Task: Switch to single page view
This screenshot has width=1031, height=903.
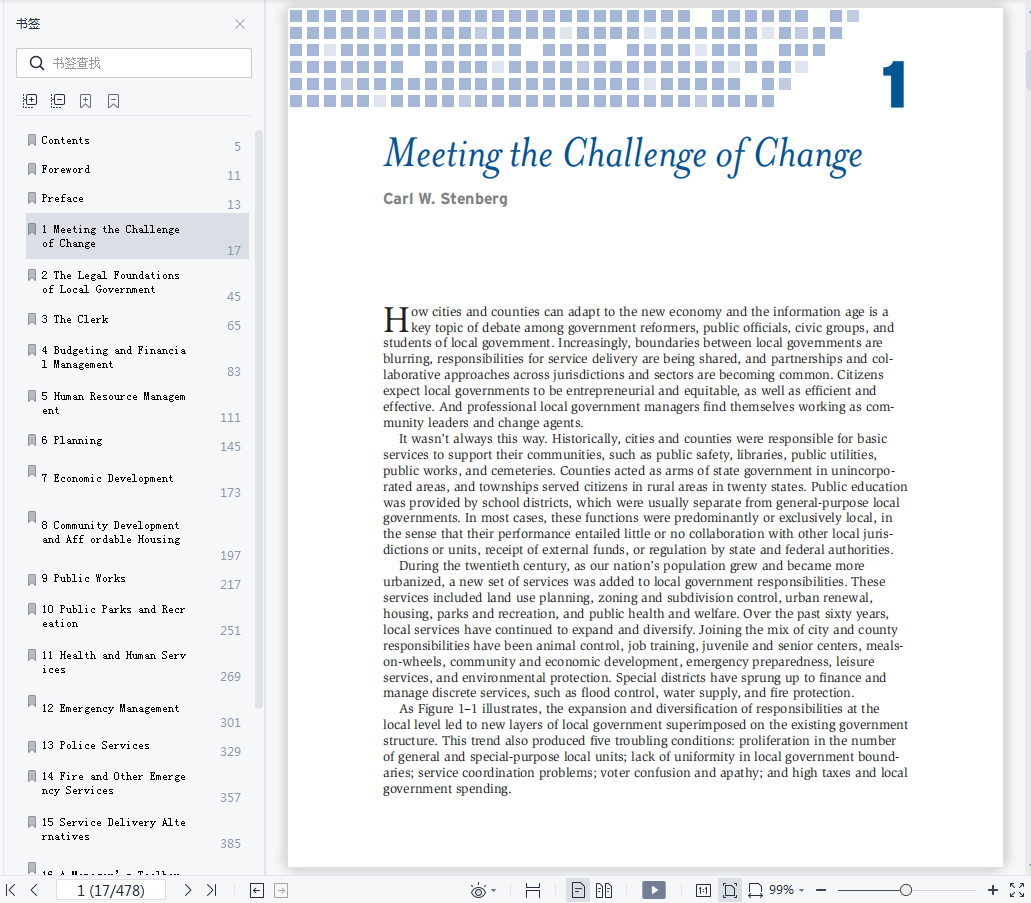Action: click(x=578, y=891)
